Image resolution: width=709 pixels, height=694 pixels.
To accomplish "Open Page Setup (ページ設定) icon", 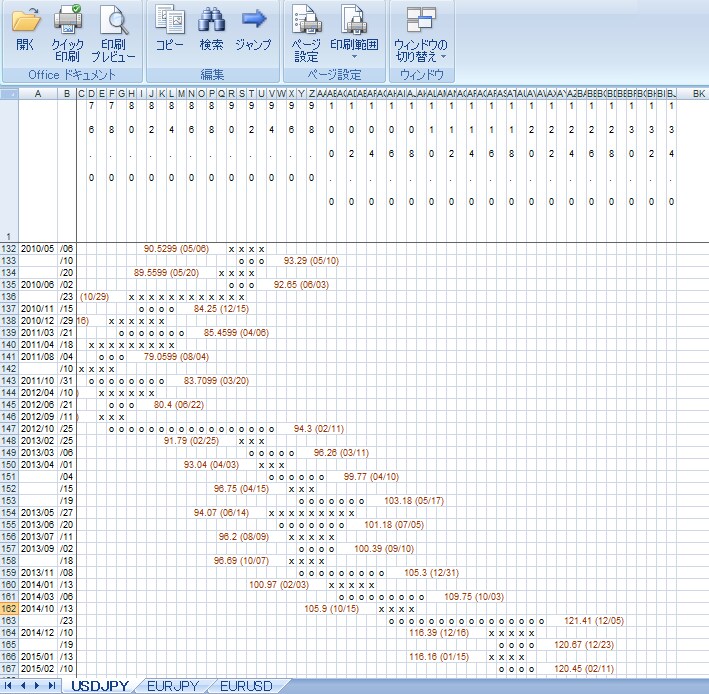I will [306, 19].
